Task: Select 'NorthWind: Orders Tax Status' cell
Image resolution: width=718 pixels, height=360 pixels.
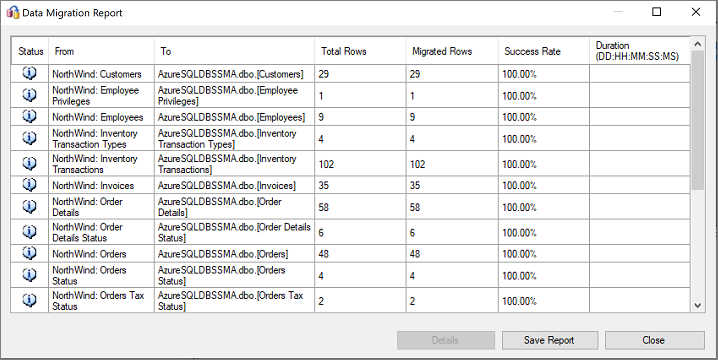Action: (101, 300)
